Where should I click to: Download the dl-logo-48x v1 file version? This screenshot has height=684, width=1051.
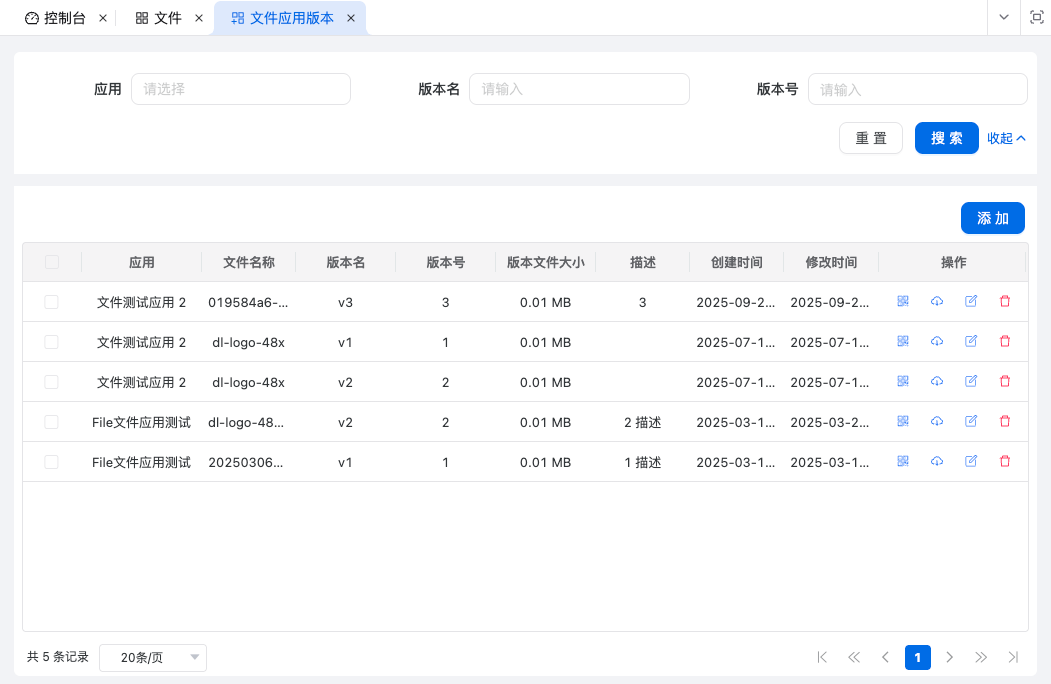pos(937,341)
